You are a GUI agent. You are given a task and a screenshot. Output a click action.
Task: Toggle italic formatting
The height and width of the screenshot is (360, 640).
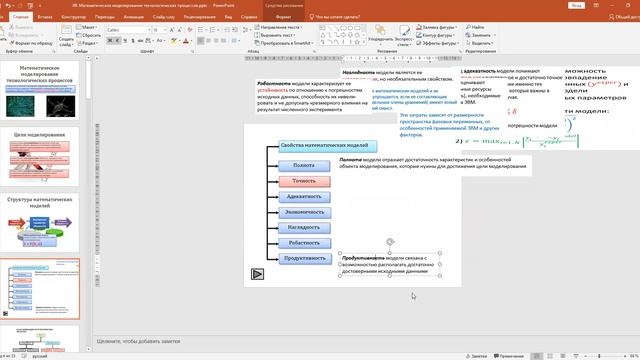117,40
